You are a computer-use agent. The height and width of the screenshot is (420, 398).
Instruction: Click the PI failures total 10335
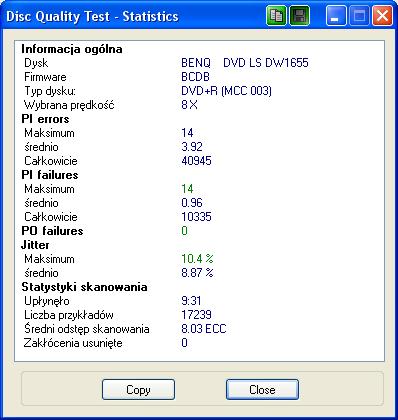click(x=196, y=217)
